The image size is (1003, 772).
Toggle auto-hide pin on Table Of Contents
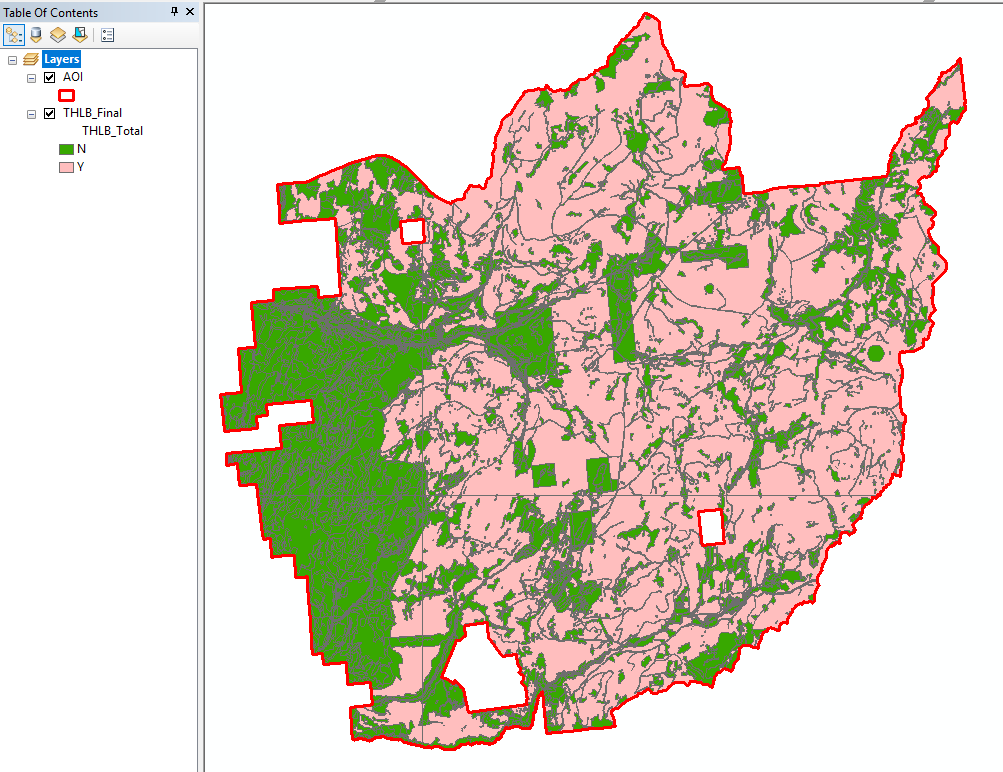(174, 12)
